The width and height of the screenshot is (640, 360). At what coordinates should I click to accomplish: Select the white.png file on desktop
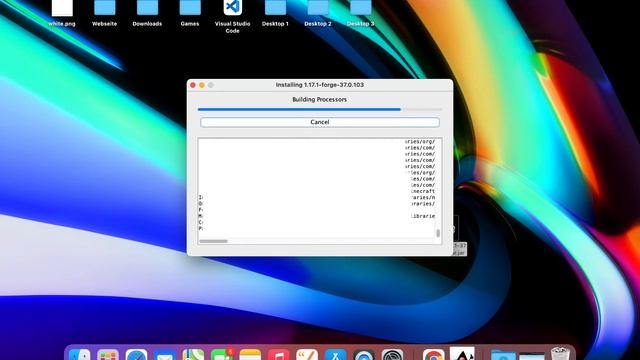(62, 12)
